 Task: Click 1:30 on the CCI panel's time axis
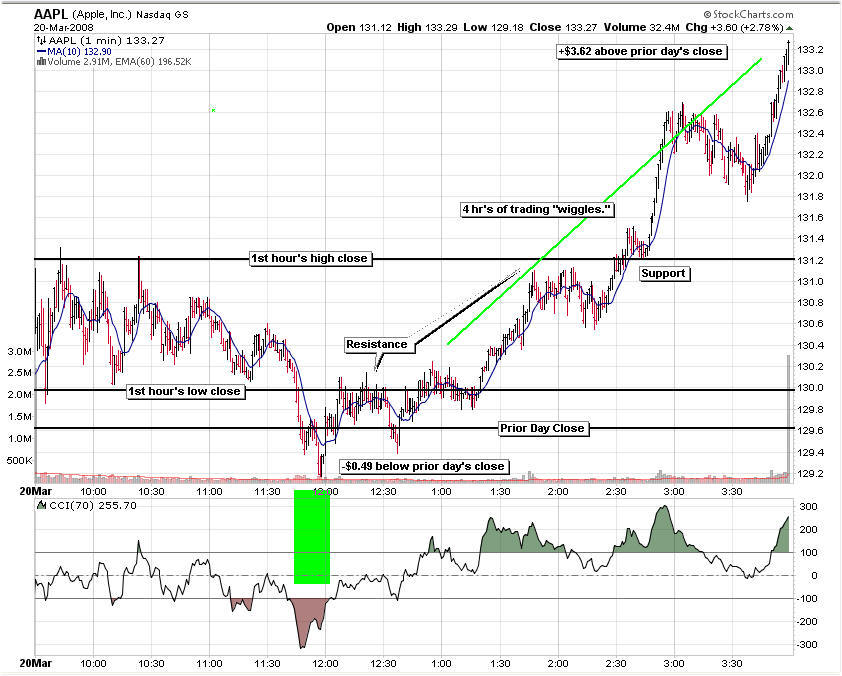click(x=500, y=663)
